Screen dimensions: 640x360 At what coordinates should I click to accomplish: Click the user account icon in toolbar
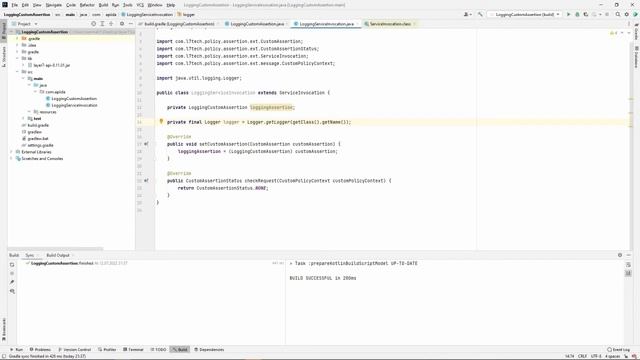point(467,14)
